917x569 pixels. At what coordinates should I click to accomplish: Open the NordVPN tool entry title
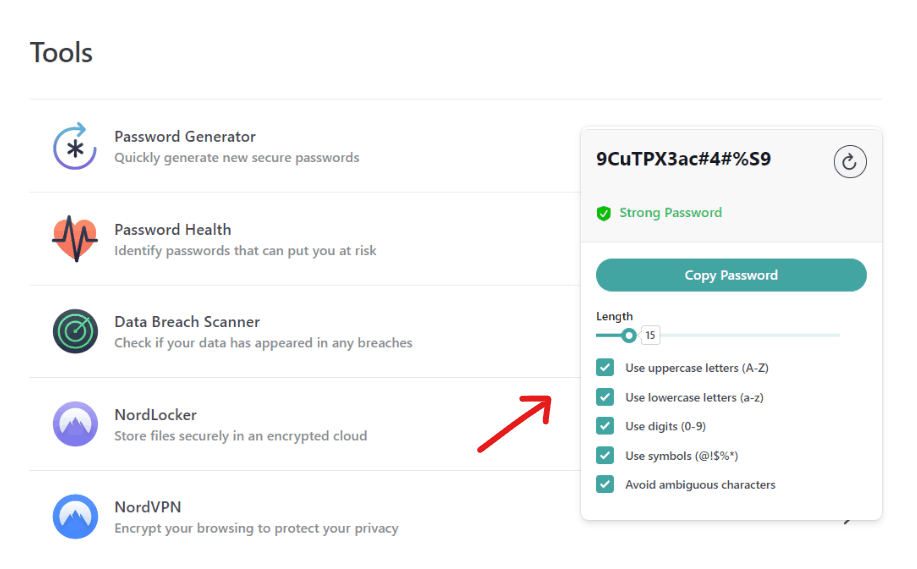148,507
